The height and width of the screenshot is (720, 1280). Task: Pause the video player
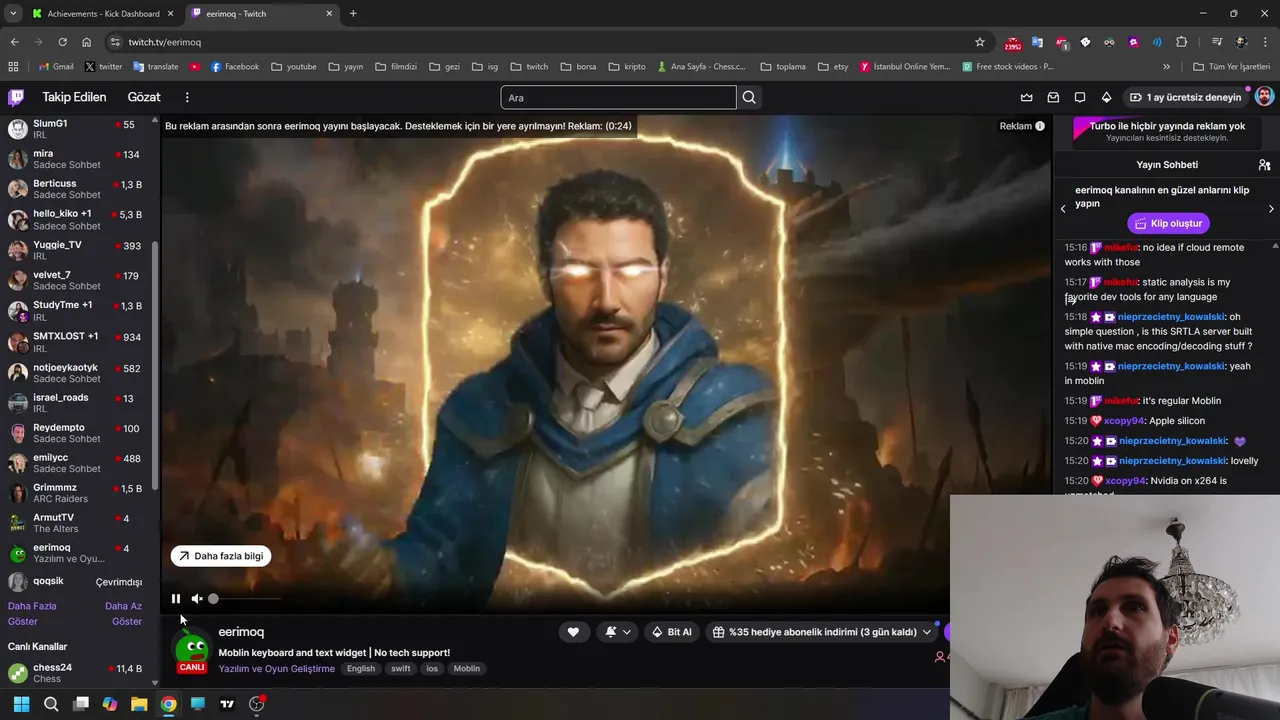176,599
